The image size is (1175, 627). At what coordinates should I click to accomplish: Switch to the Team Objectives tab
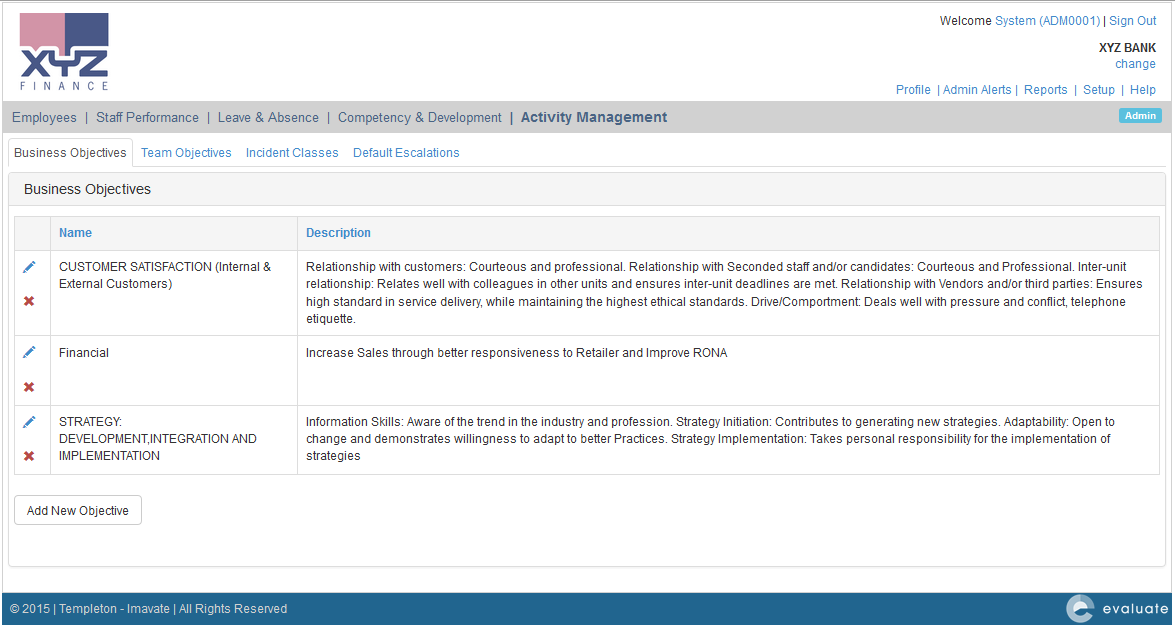point(186,153)
